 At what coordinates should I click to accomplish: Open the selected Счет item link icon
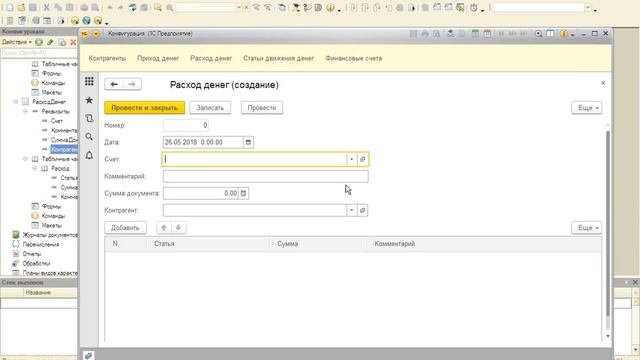(x=362, y=159)
